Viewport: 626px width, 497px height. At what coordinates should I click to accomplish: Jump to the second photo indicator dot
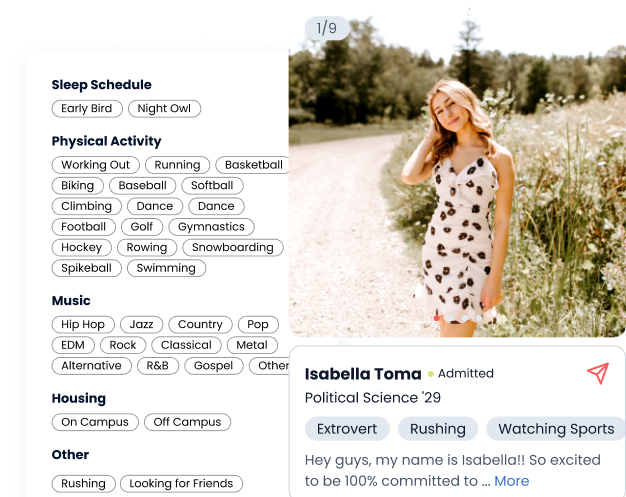tap(451, 318)
